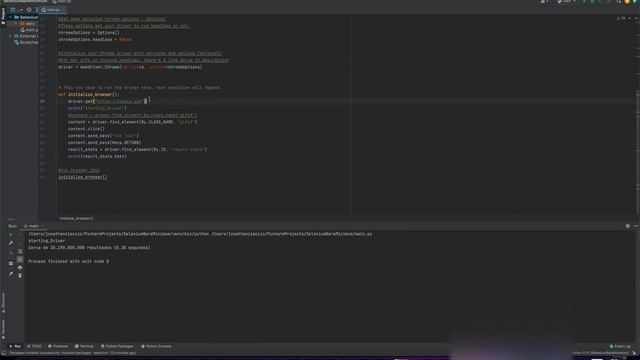
Task: Click 'starting_Driver' console output line
Action: (47, 241)
